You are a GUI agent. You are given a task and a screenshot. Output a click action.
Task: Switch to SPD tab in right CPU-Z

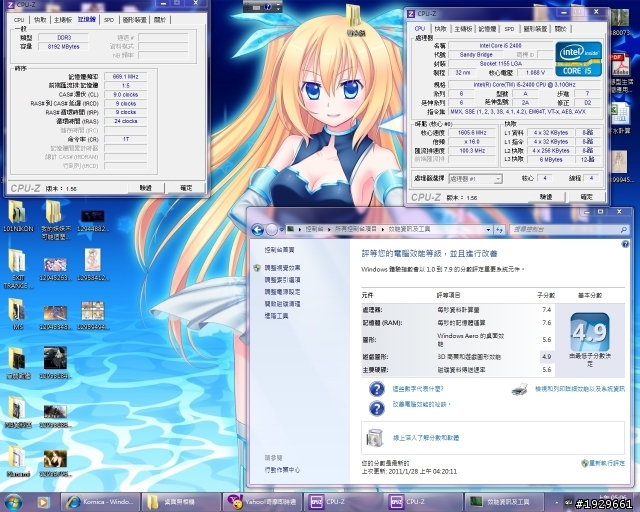[509, 29]
